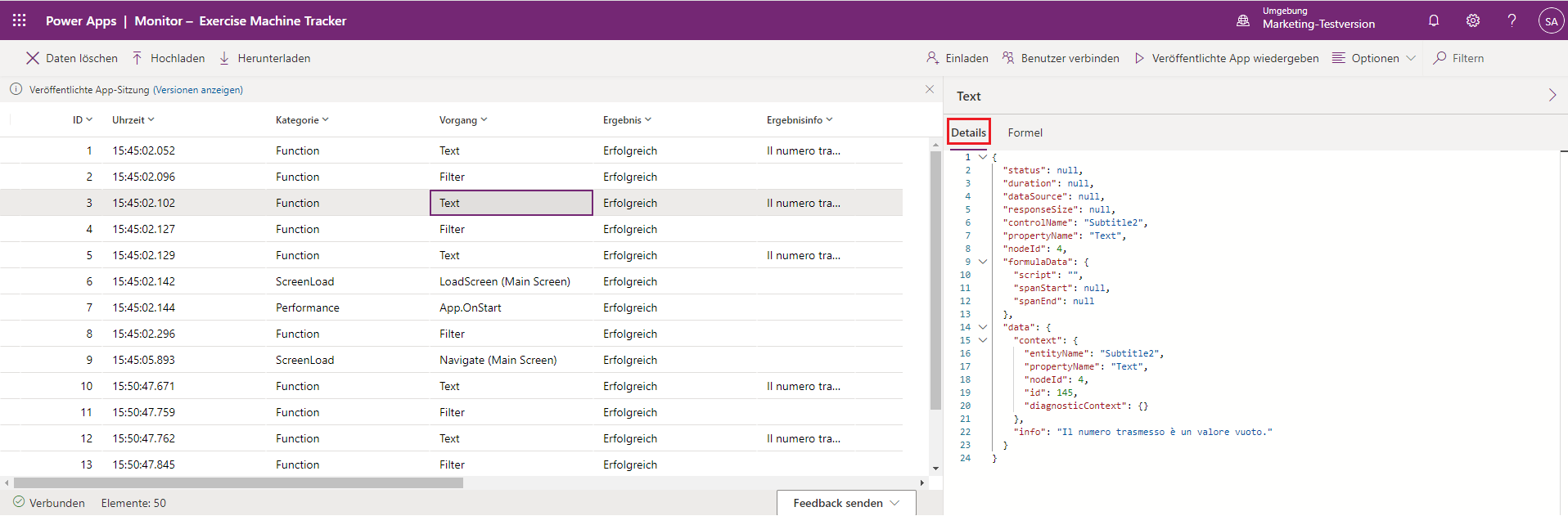Click the Daten löschen X icon

(33, 58)
